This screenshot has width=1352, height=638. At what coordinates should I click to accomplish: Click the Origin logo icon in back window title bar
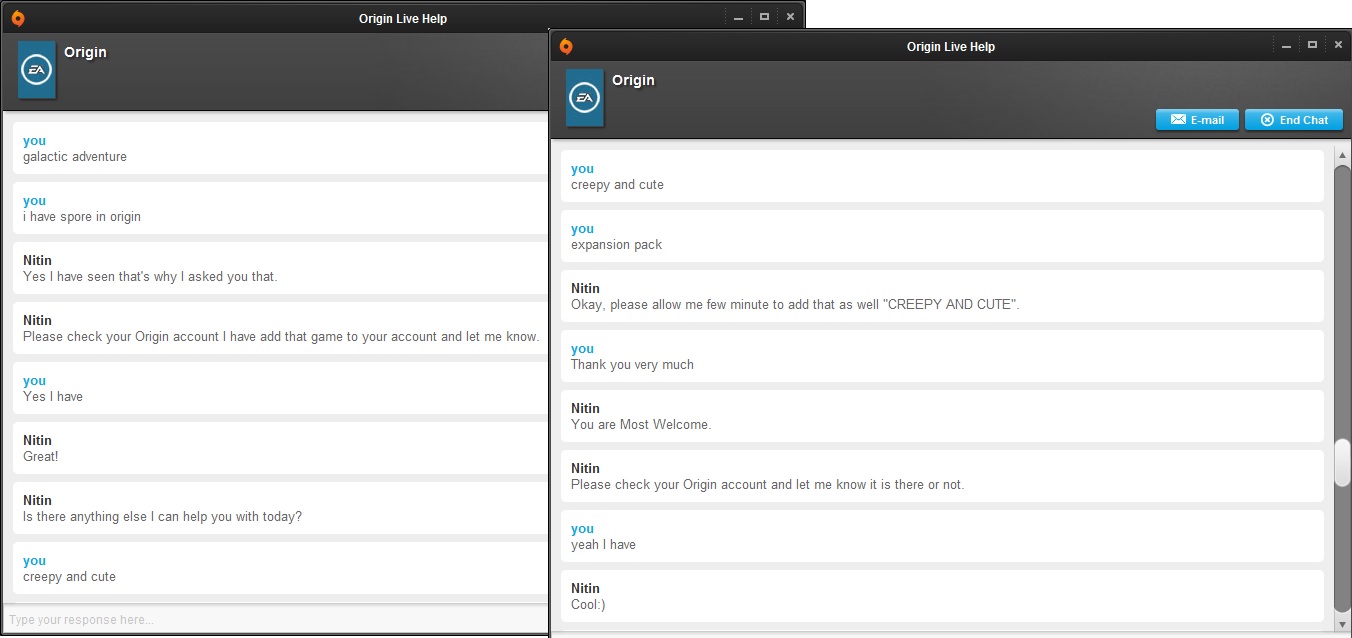click(18, 18)
